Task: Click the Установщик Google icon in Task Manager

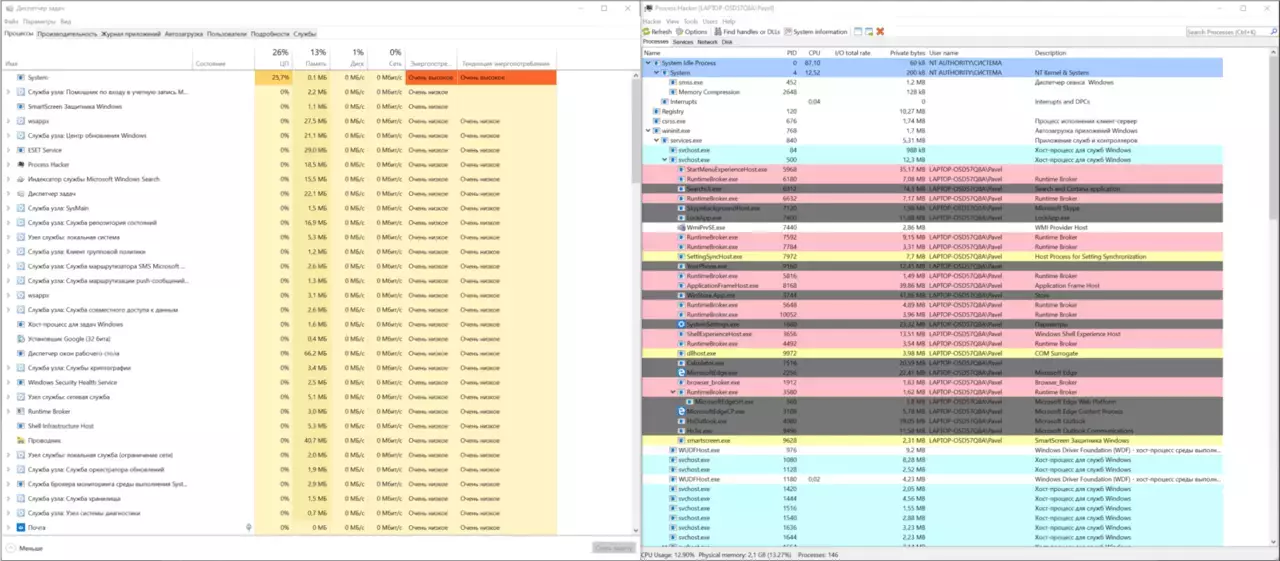Action: point(21,338)
